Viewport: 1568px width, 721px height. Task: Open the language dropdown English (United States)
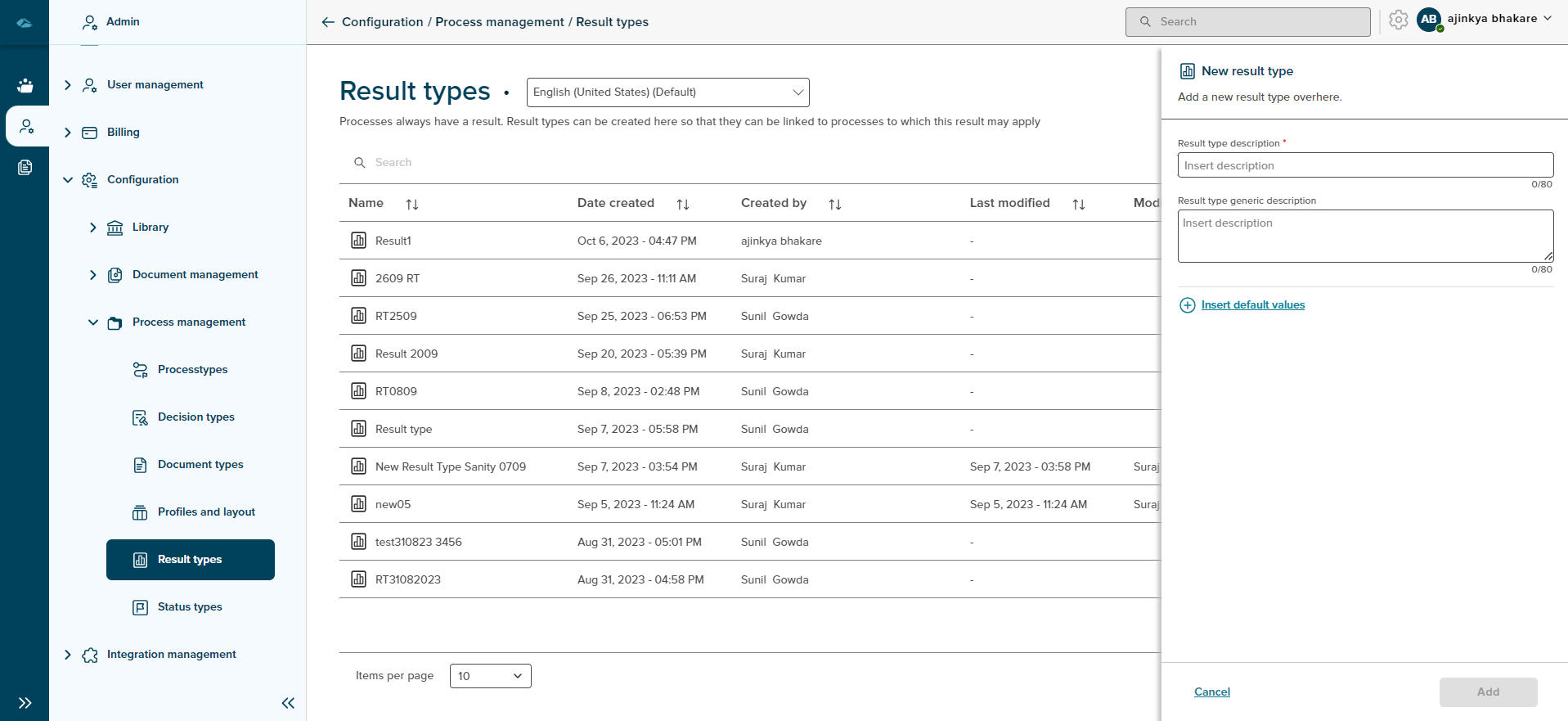tap(667, 92)
